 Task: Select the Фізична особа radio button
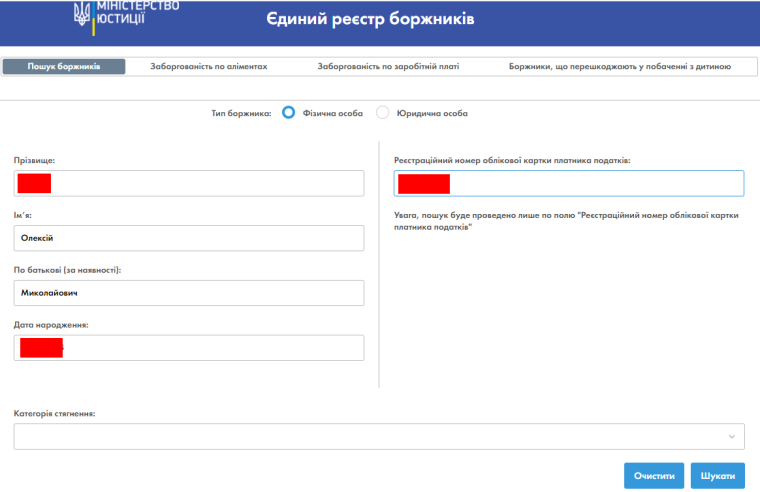288,112
